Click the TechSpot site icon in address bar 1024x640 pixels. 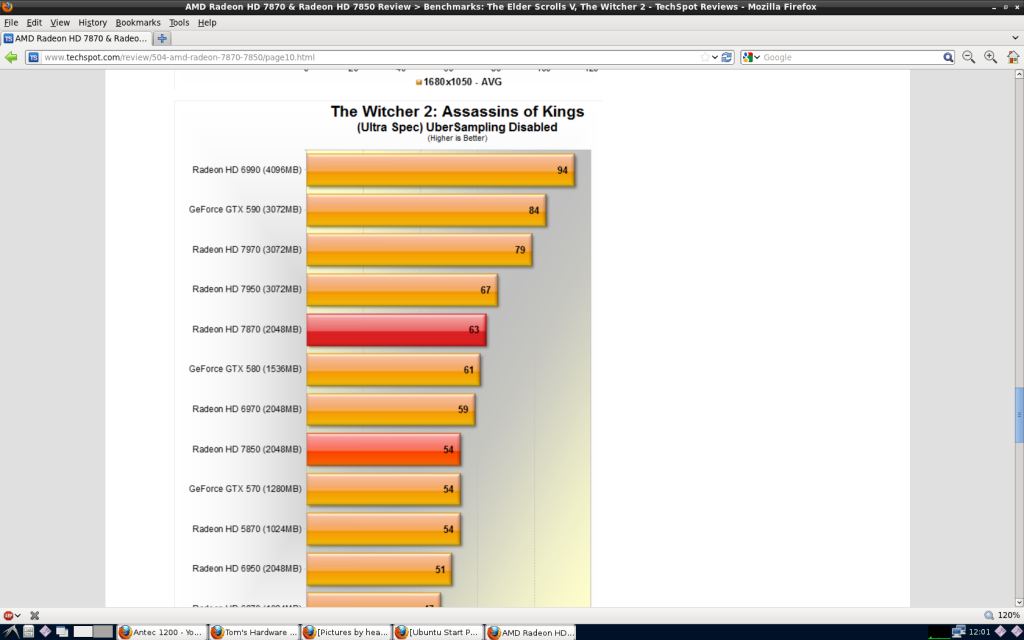click(x=33, y=57)
